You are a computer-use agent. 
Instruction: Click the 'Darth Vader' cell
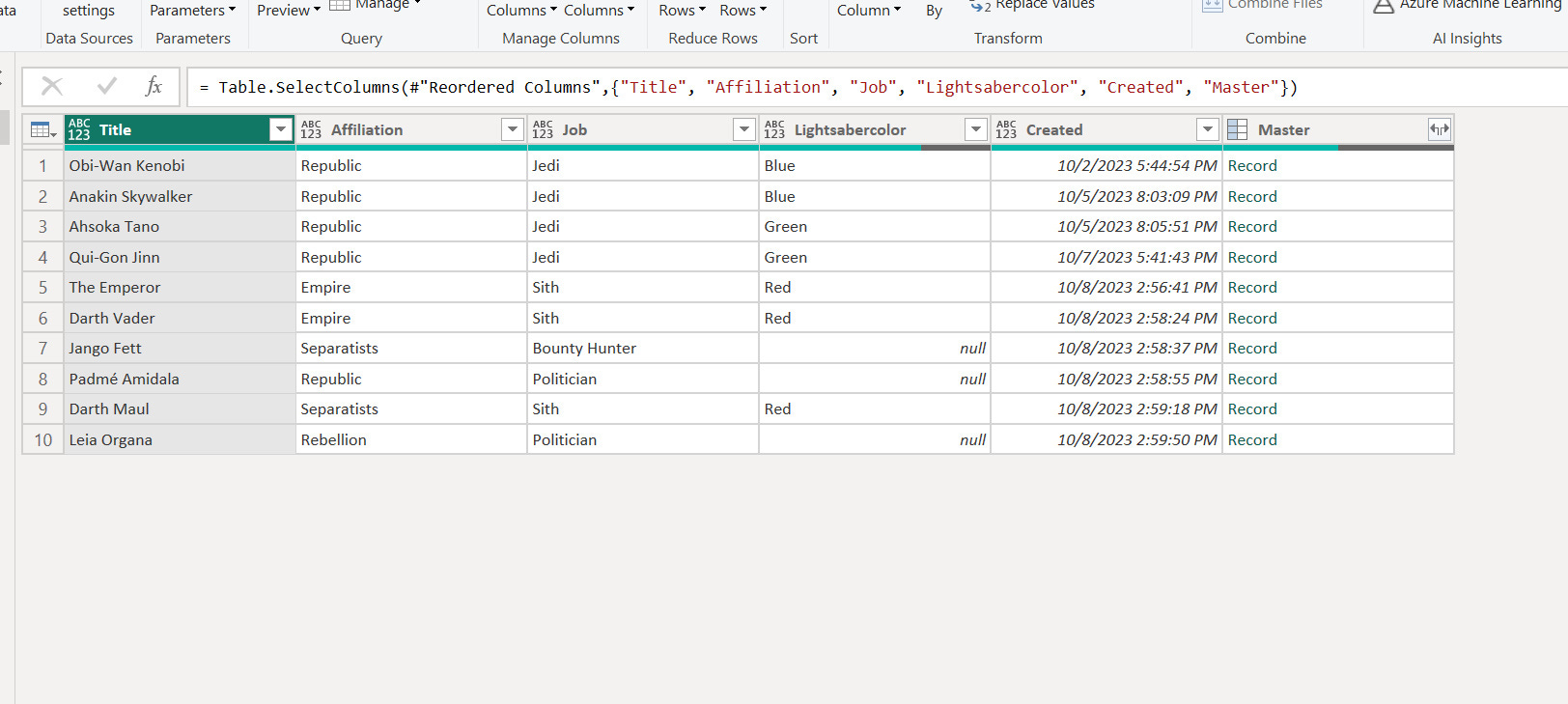180,318
